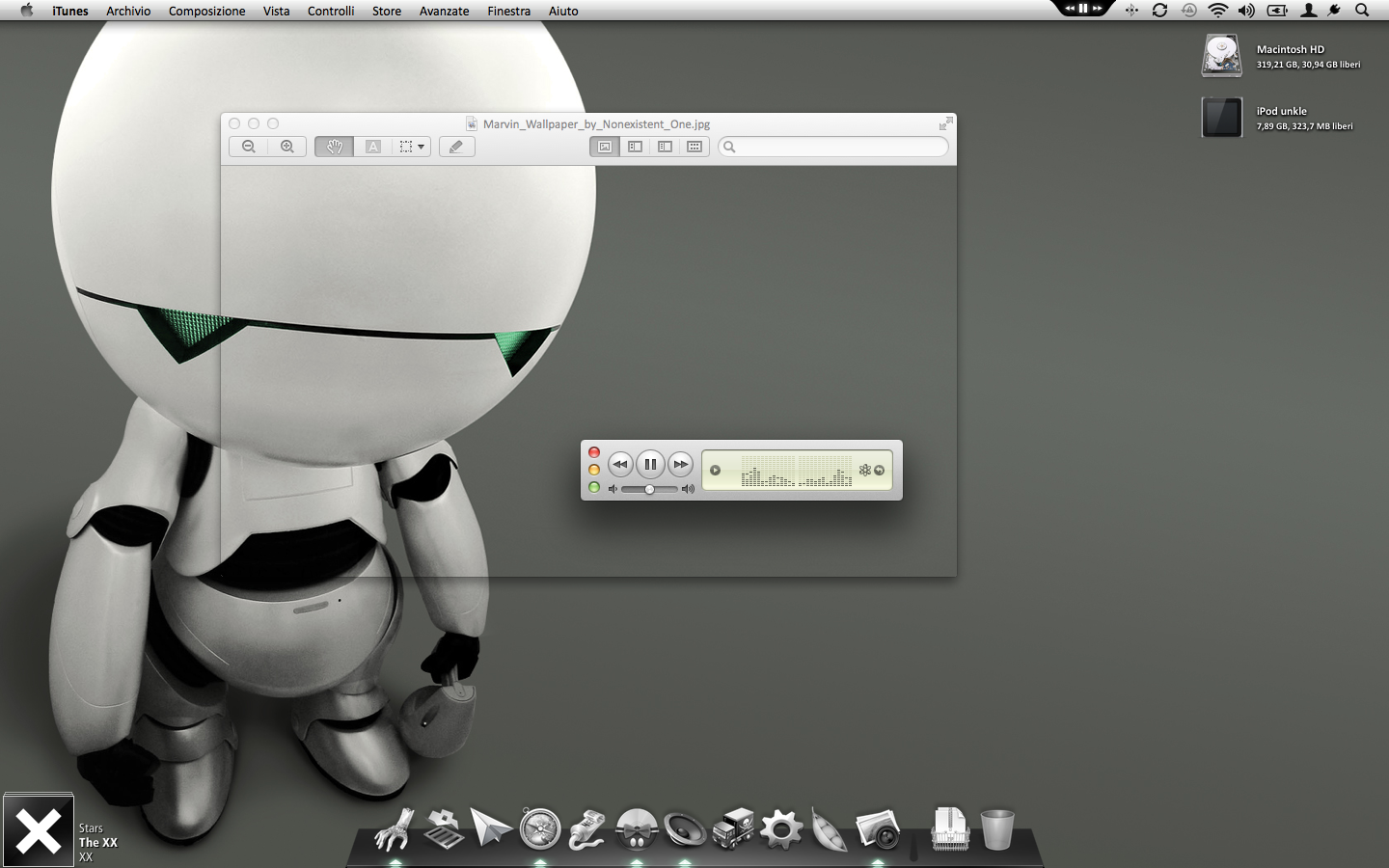Open the Avanzate menu
The height and width of the screenshot is (868, 1389).
tap(444, 11)
